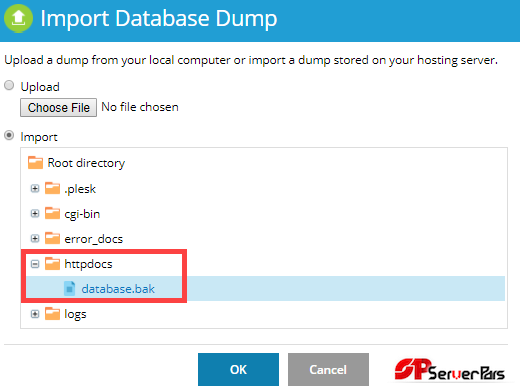Click the Root directory folder icon

[35, 163]
